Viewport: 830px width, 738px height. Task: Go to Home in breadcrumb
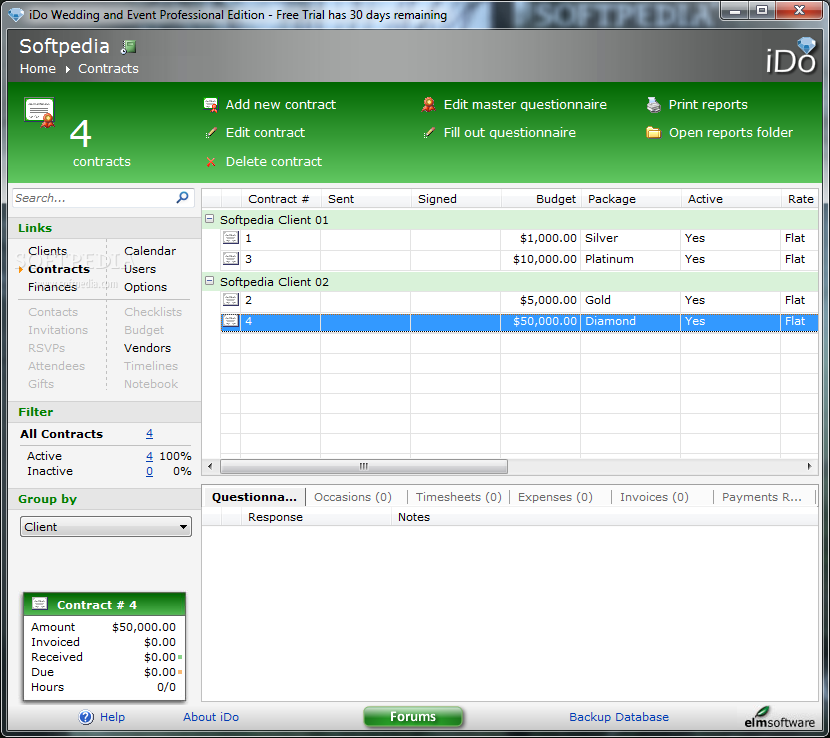[x=38, y=69]
